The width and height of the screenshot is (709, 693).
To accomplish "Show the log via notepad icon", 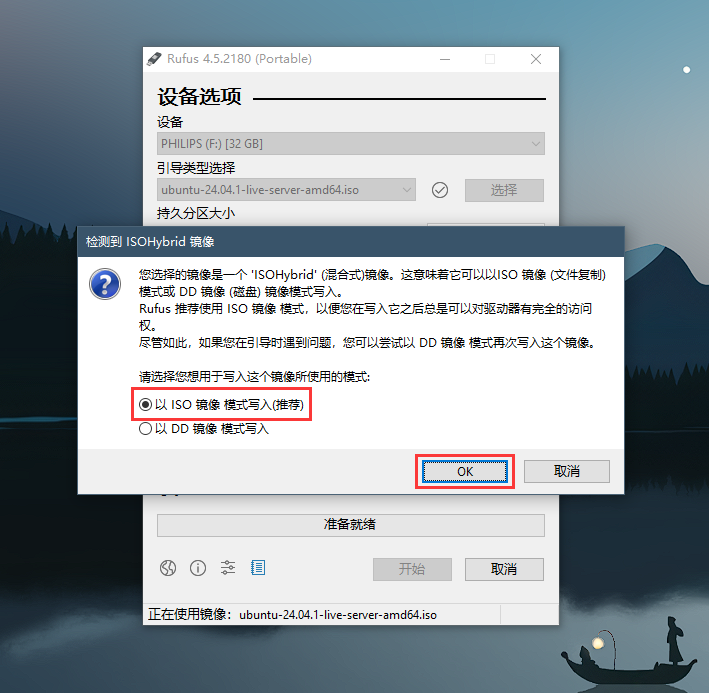I will tap(258, 567).
